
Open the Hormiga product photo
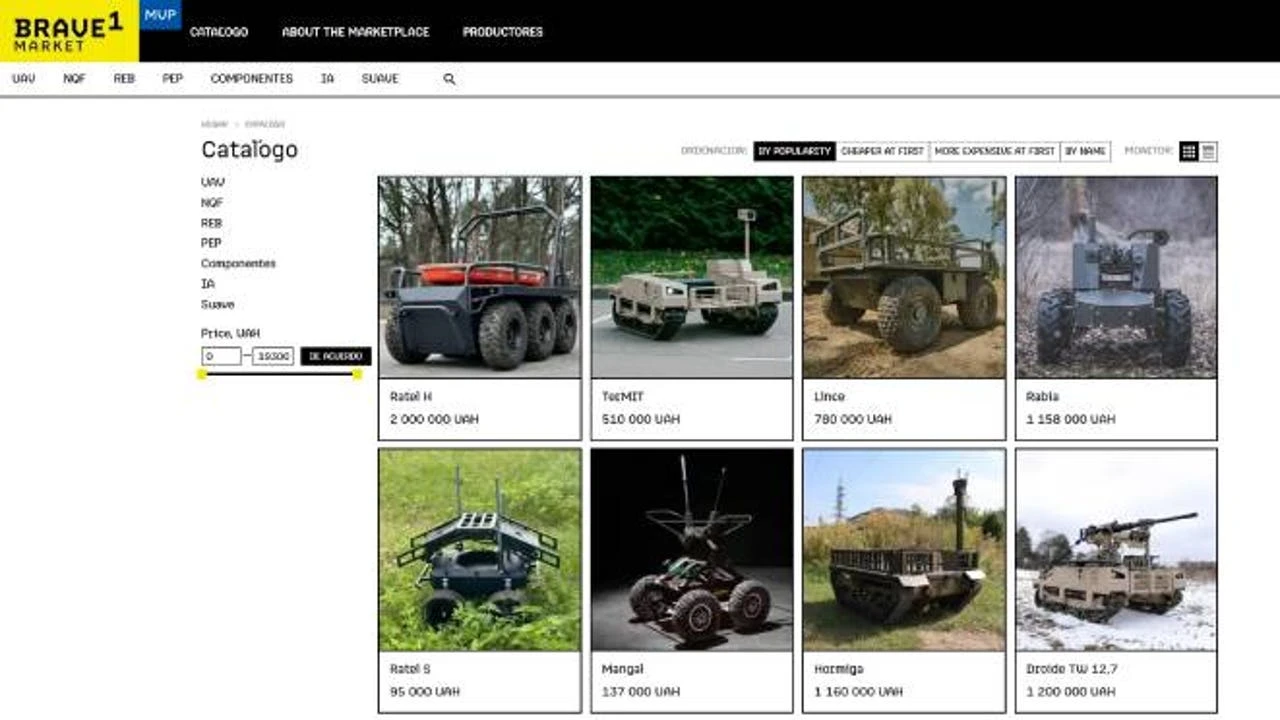point(904,550)
